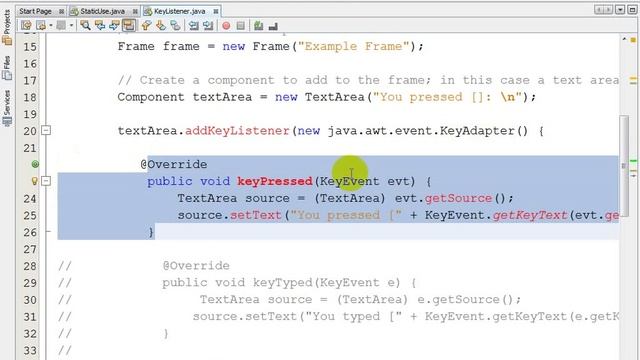Click the Find Selection magnifier icon

(x=85, y=25)
